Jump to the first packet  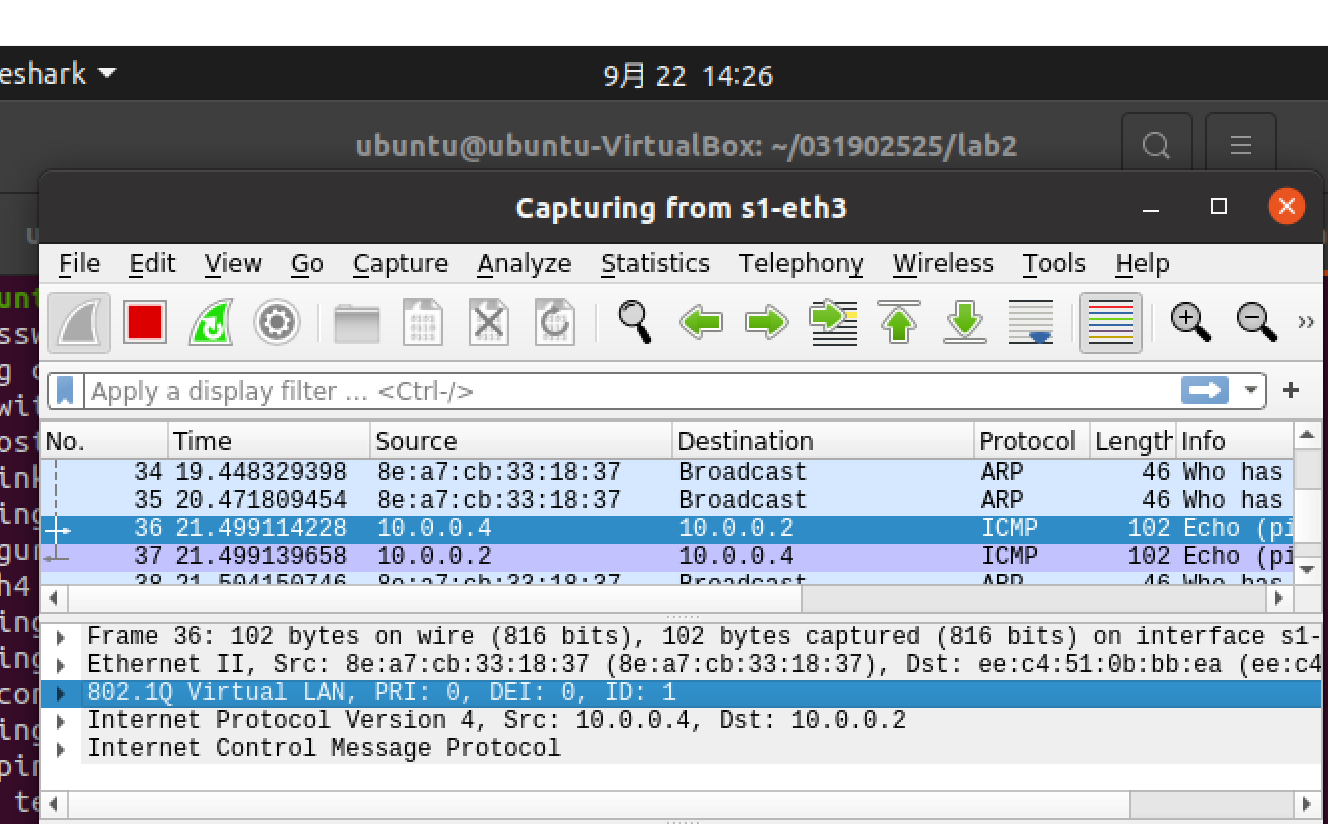[x=899, y=323]
